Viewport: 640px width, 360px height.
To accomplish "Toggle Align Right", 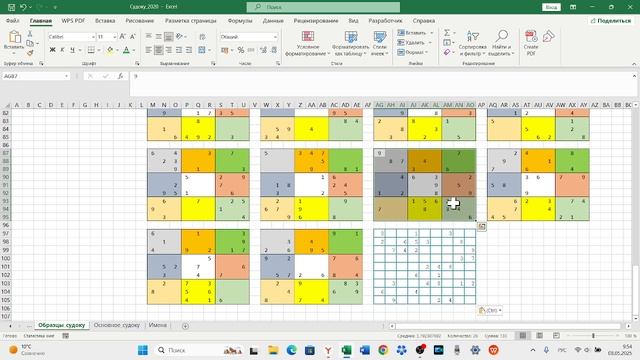I will (x=169, y=50).
